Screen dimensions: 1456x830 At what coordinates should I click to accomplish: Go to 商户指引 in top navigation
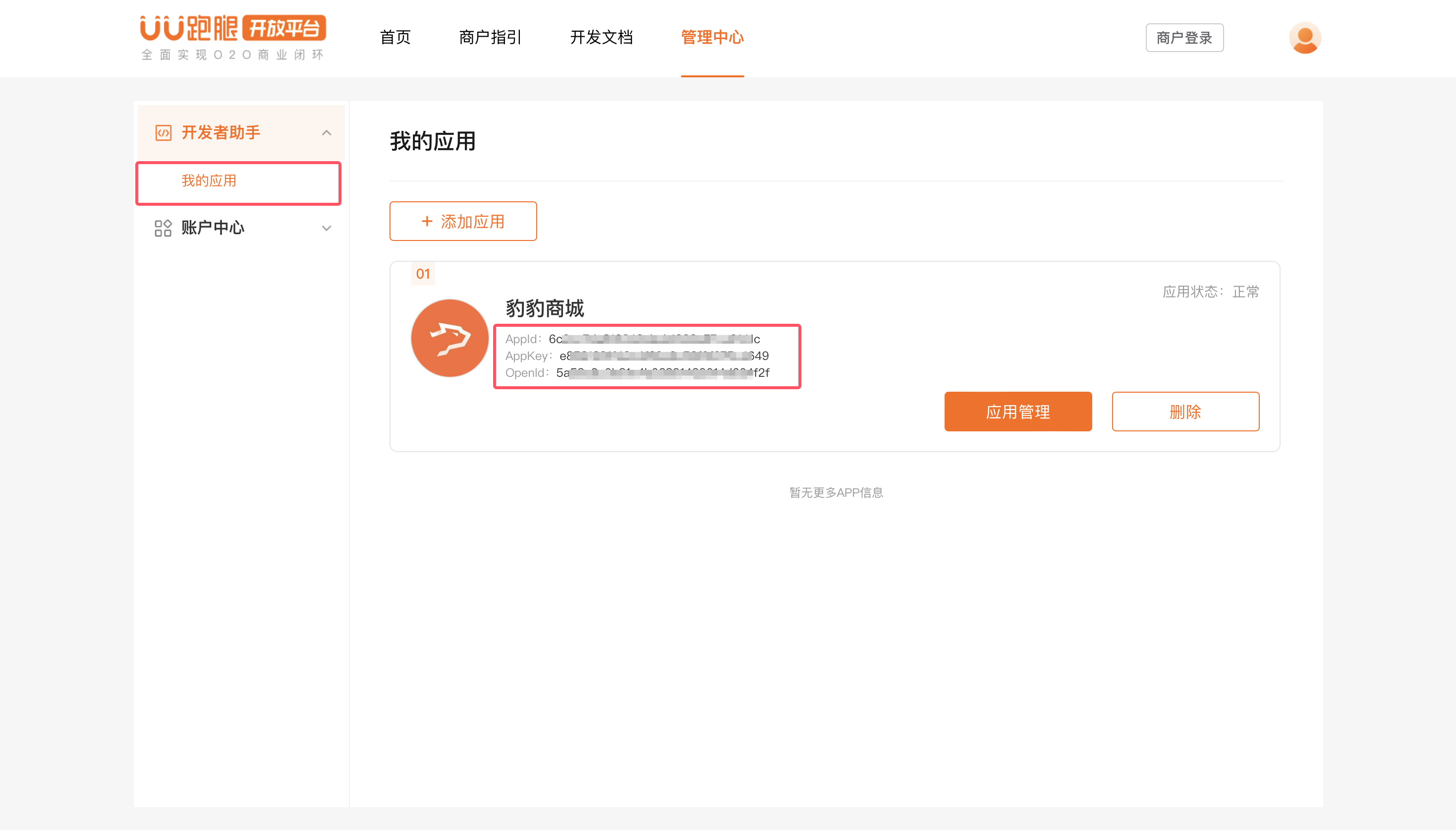click(490, 38)
